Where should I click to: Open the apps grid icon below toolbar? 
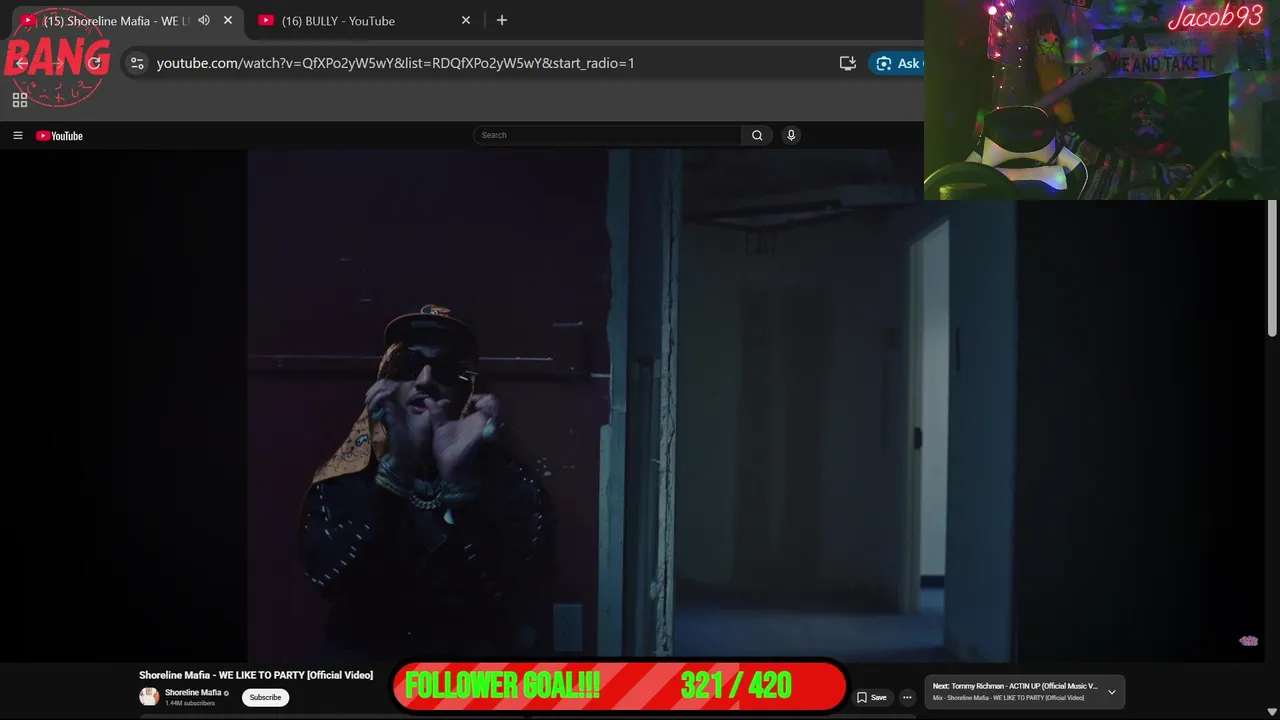click(19, 100)
